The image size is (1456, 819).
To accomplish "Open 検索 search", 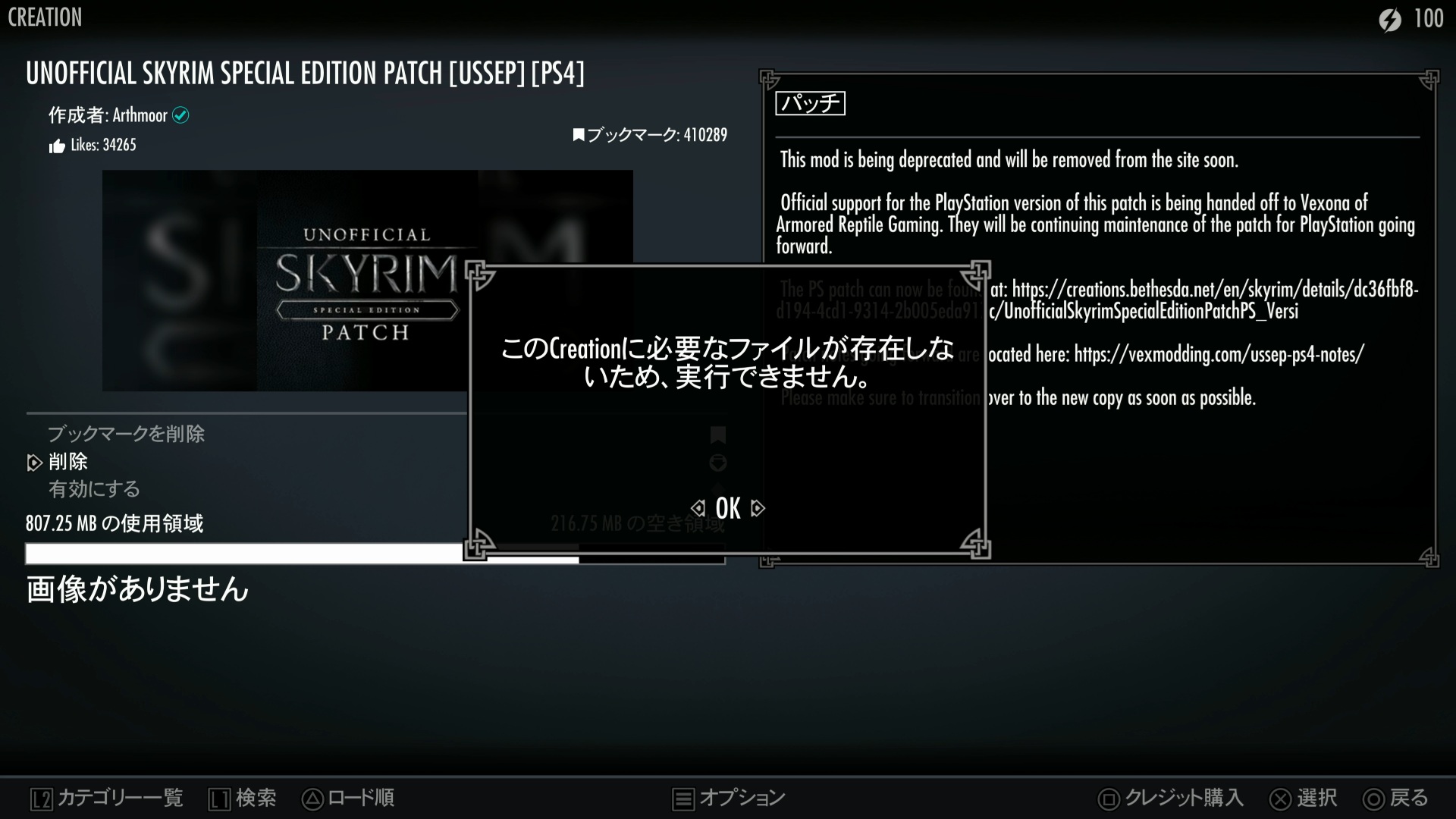I will 256,798.
